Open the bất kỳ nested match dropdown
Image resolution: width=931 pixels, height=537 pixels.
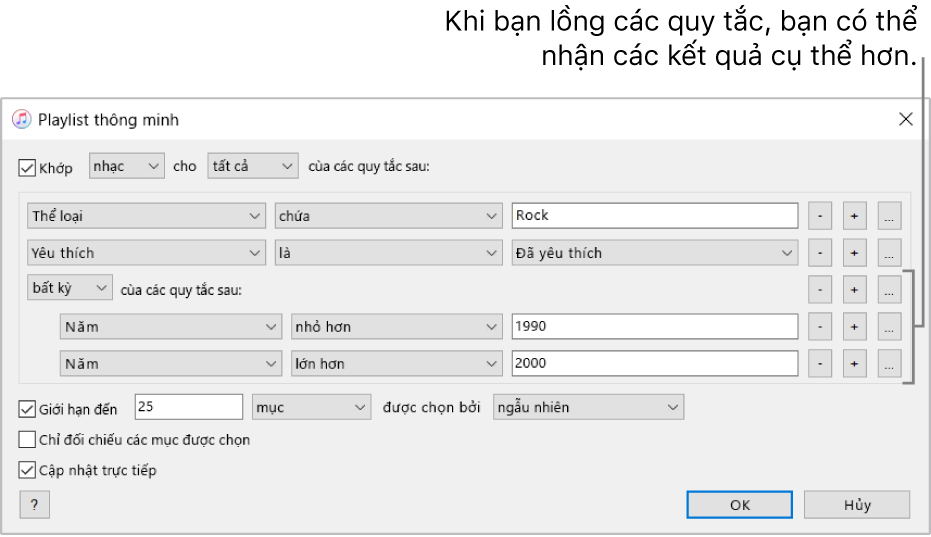[x=69, y=288]
